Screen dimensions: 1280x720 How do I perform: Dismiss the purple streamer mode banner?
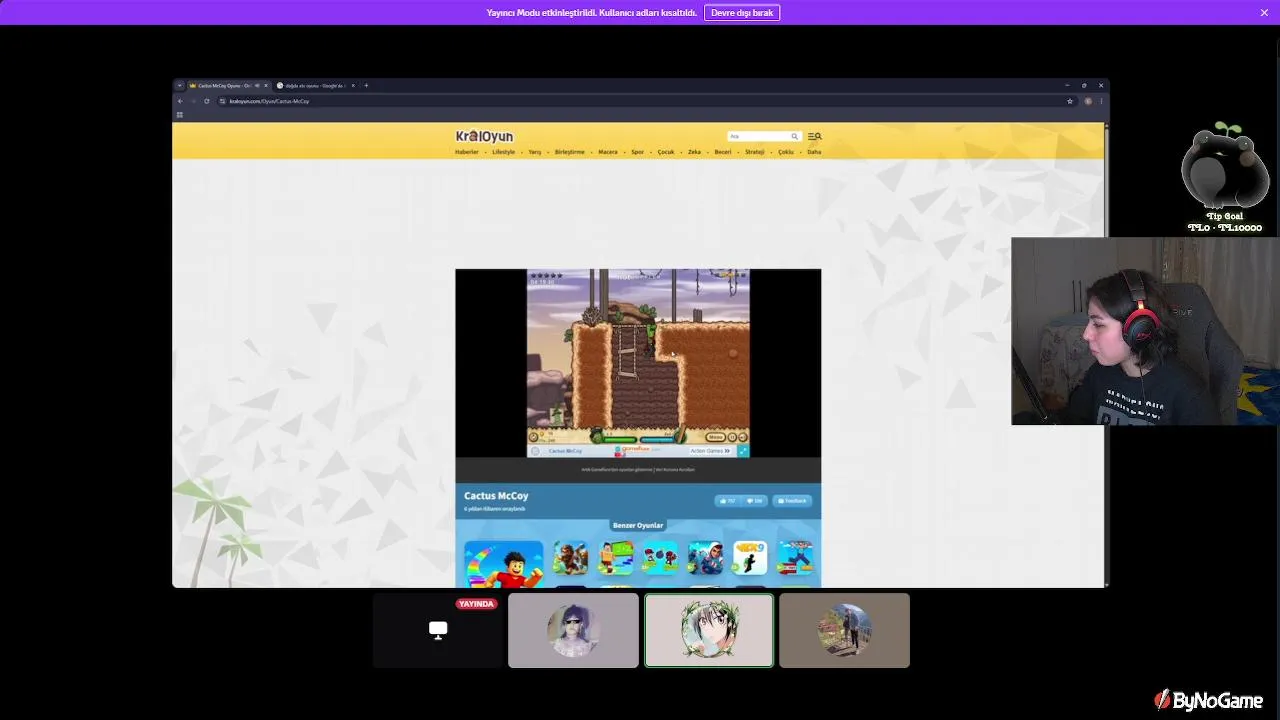1264,13
